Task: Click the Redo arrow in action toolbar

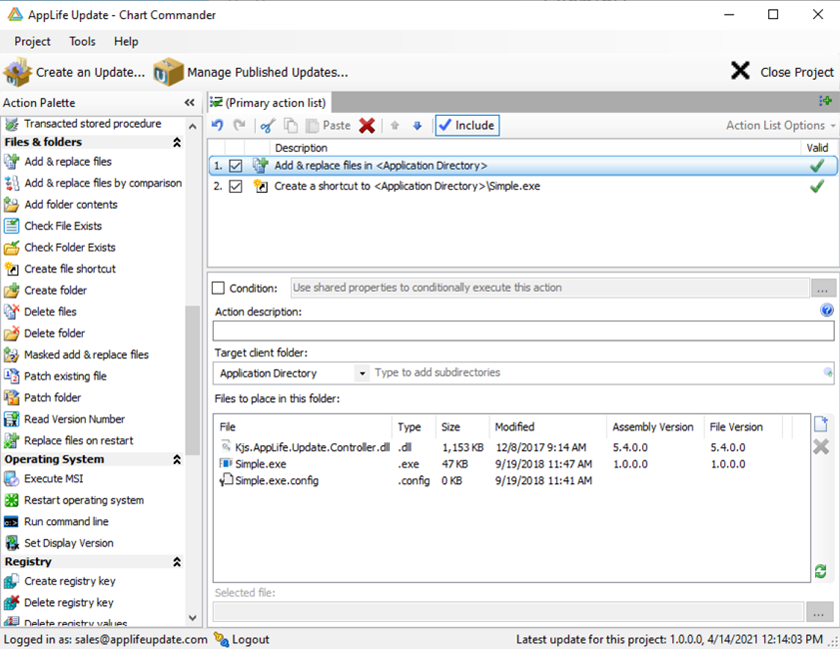Action: 239,125
